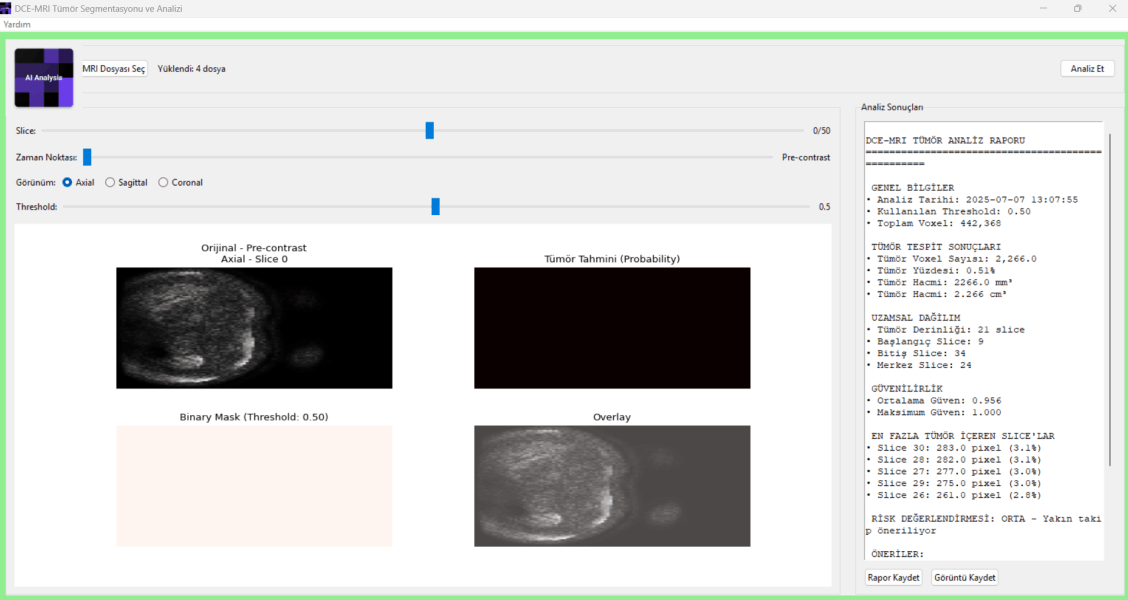Click the Slice slider handle

pos(429,130)
